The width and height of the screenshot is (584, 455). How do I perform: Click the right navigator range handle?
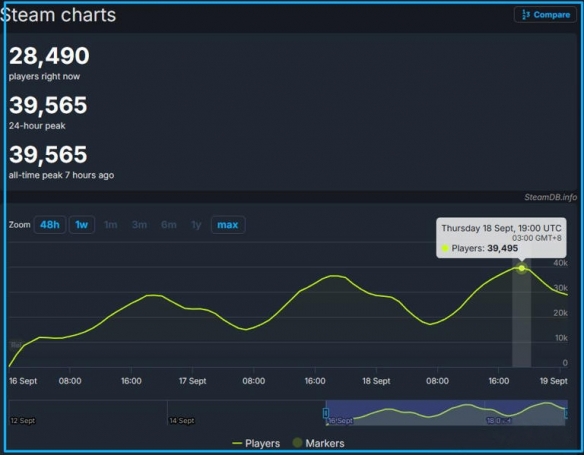(x=566, y=413)
